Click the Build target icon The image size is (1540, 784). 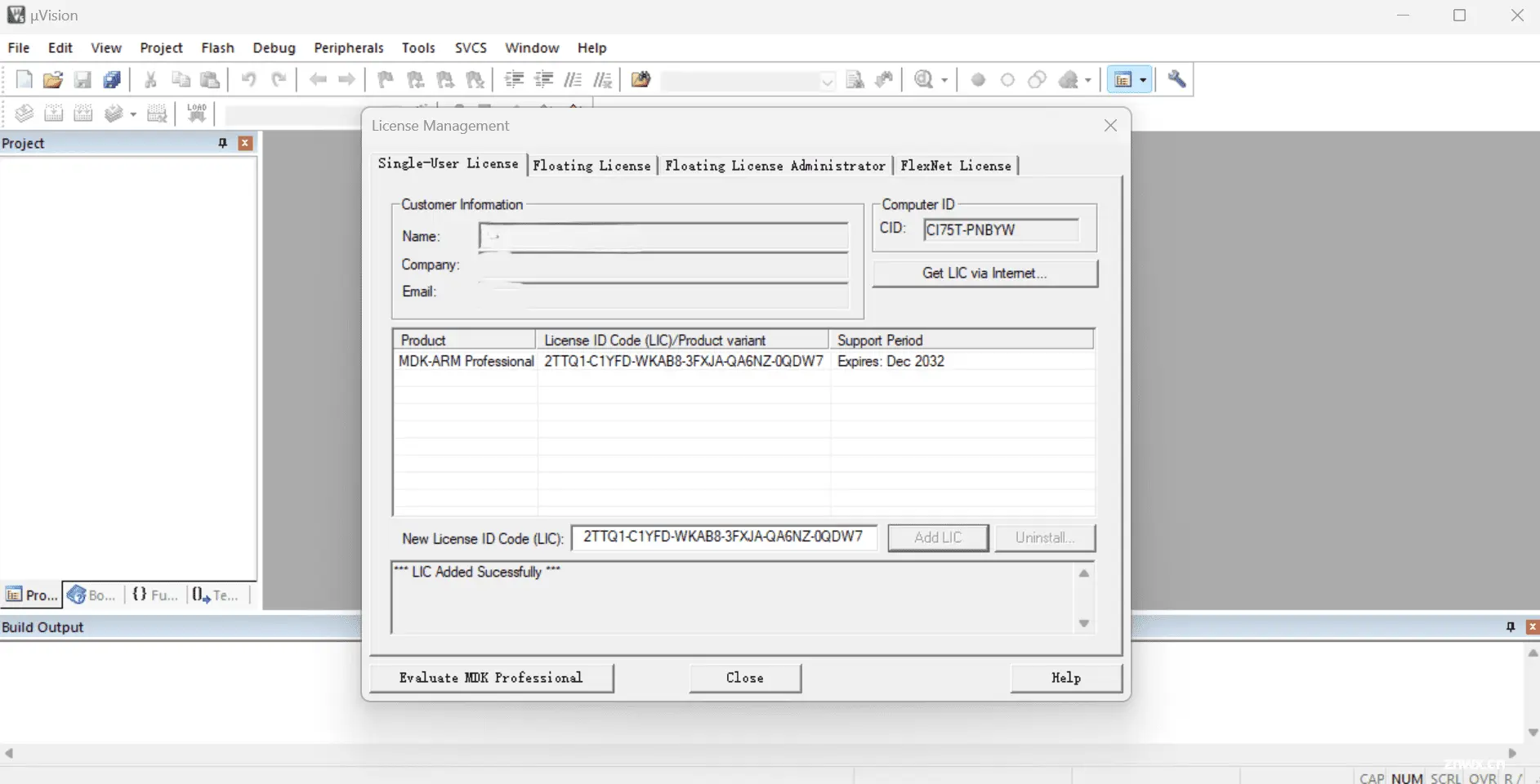tap(54, 114)
